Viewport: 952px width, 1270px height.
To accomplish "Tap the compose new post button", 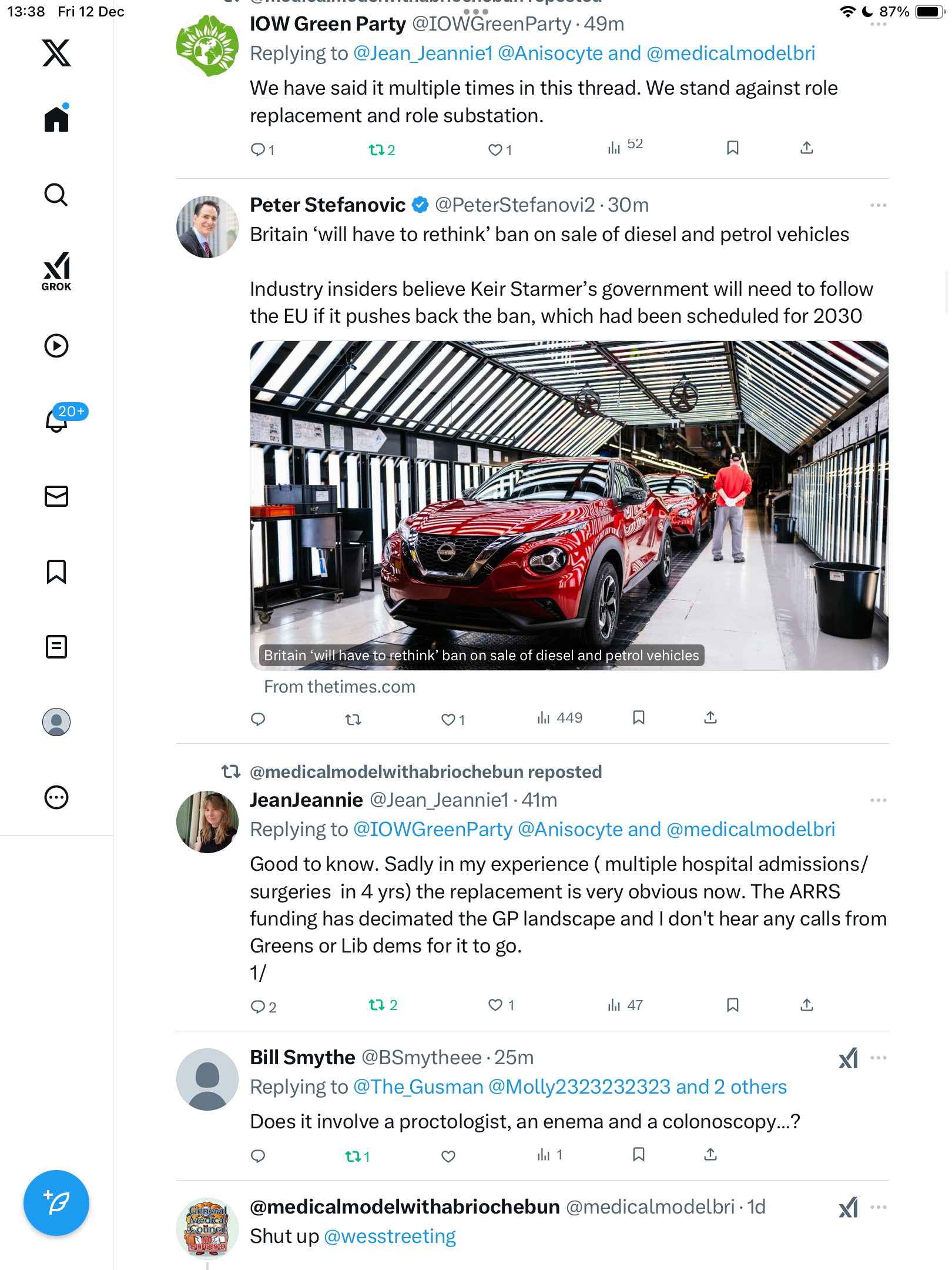I will 56,1202.
